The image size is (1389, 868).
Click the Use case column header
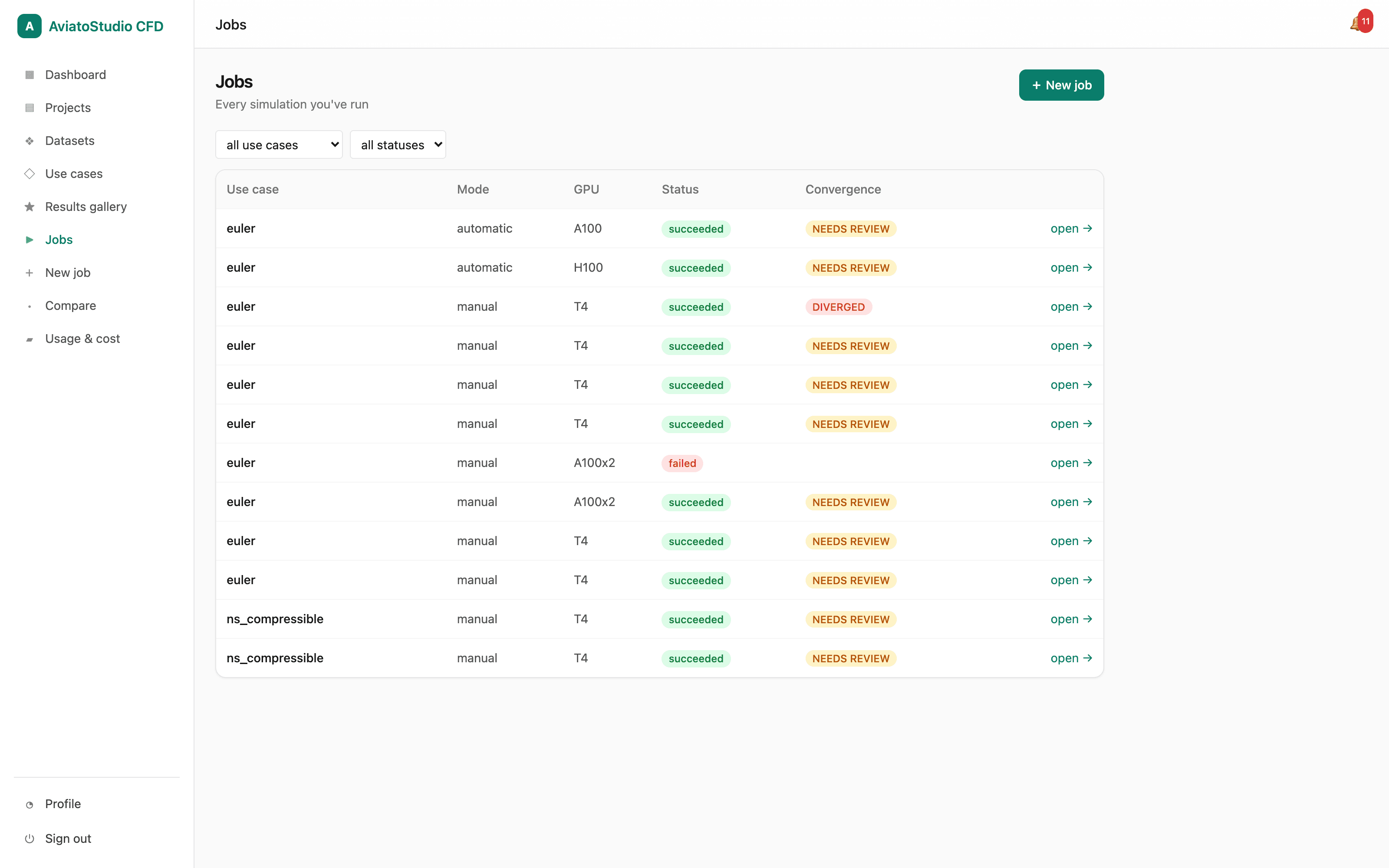coord(253,190)
